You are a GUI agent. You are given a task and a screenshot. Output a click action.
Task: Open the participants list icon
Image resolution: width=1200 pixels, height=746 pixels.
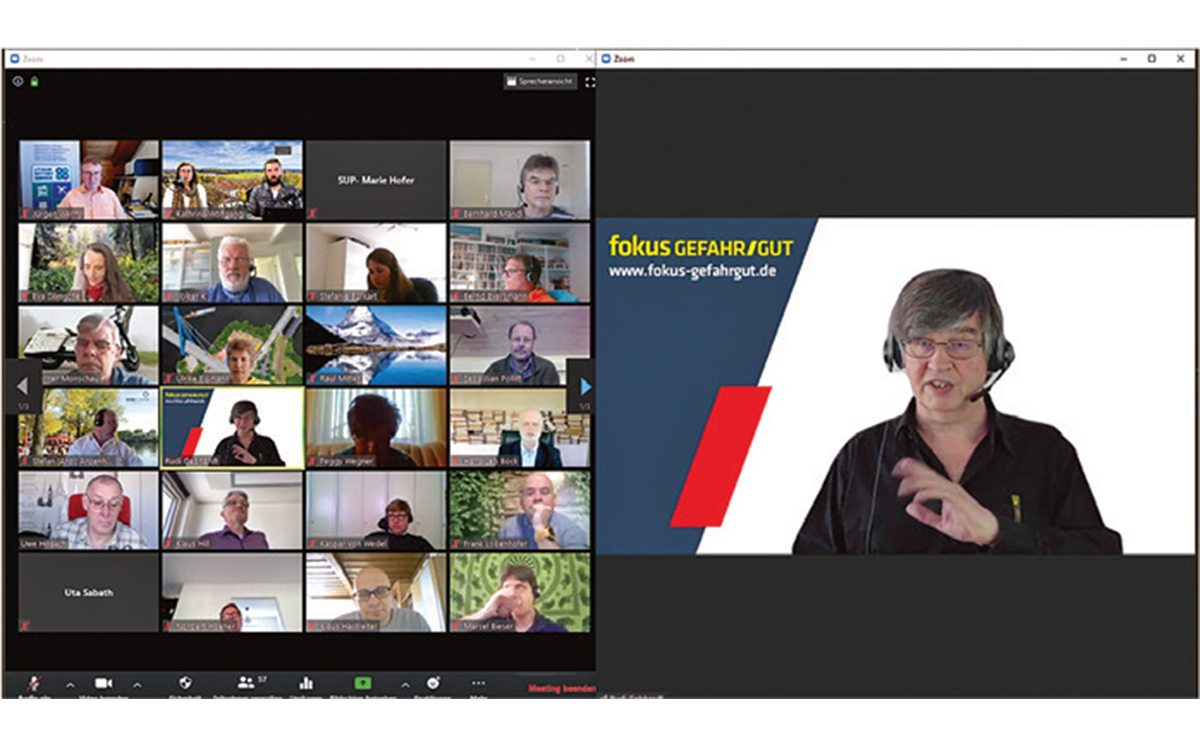click(x=245, y=683)
